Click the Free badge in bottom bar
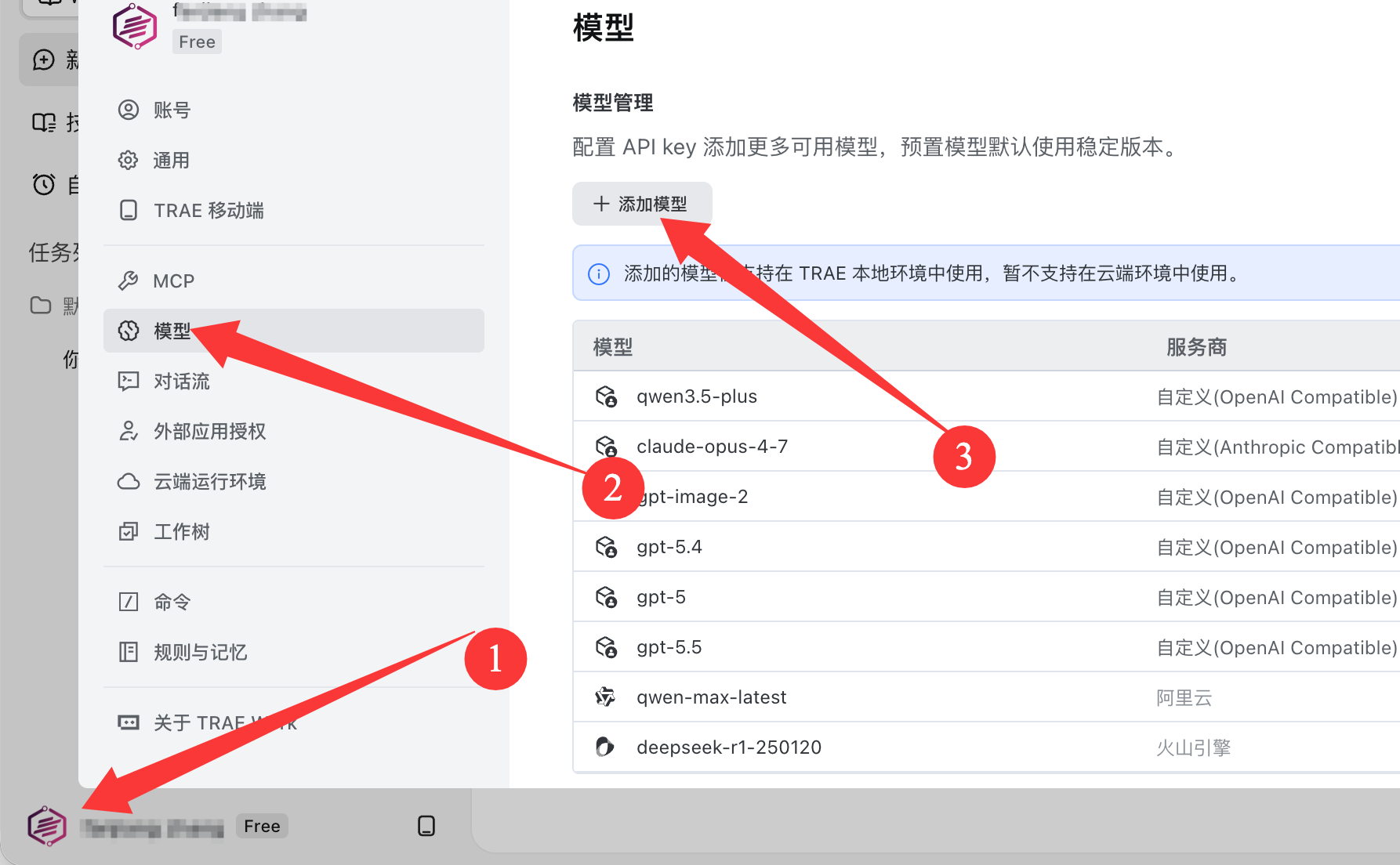The height and width of the screenshot is (865, 1400). pyautogui.click(x=262, y=826)
